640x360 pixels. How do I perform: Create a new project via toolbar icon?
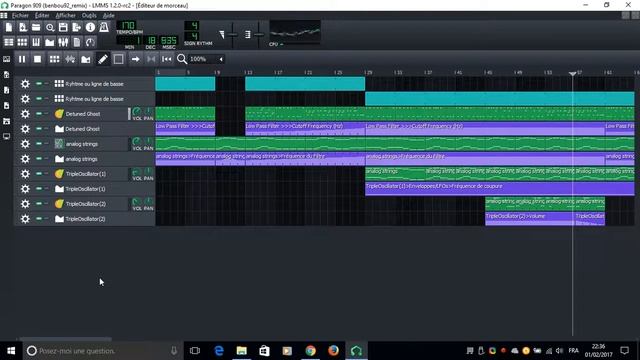coord(9,27)
